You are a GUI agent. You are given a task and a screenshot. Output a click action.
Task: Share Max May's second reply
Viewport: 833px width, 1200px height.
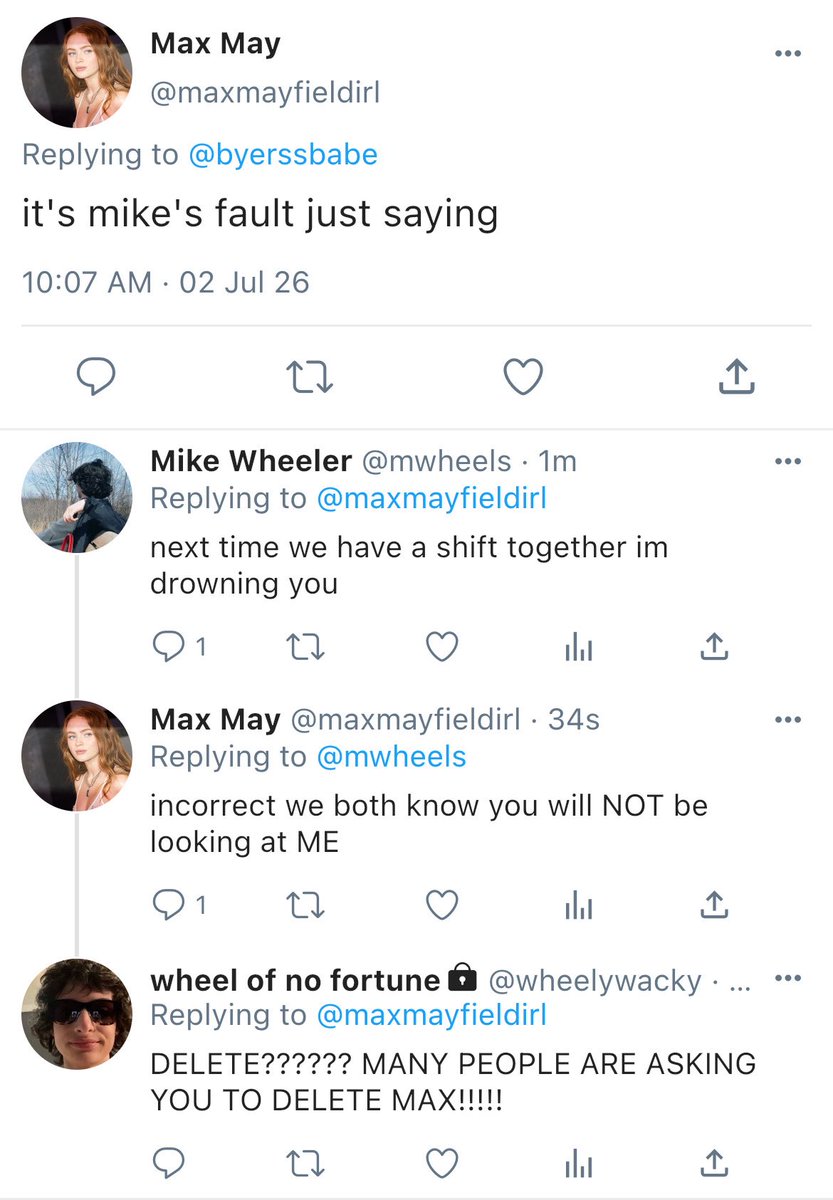pos(713,905)
